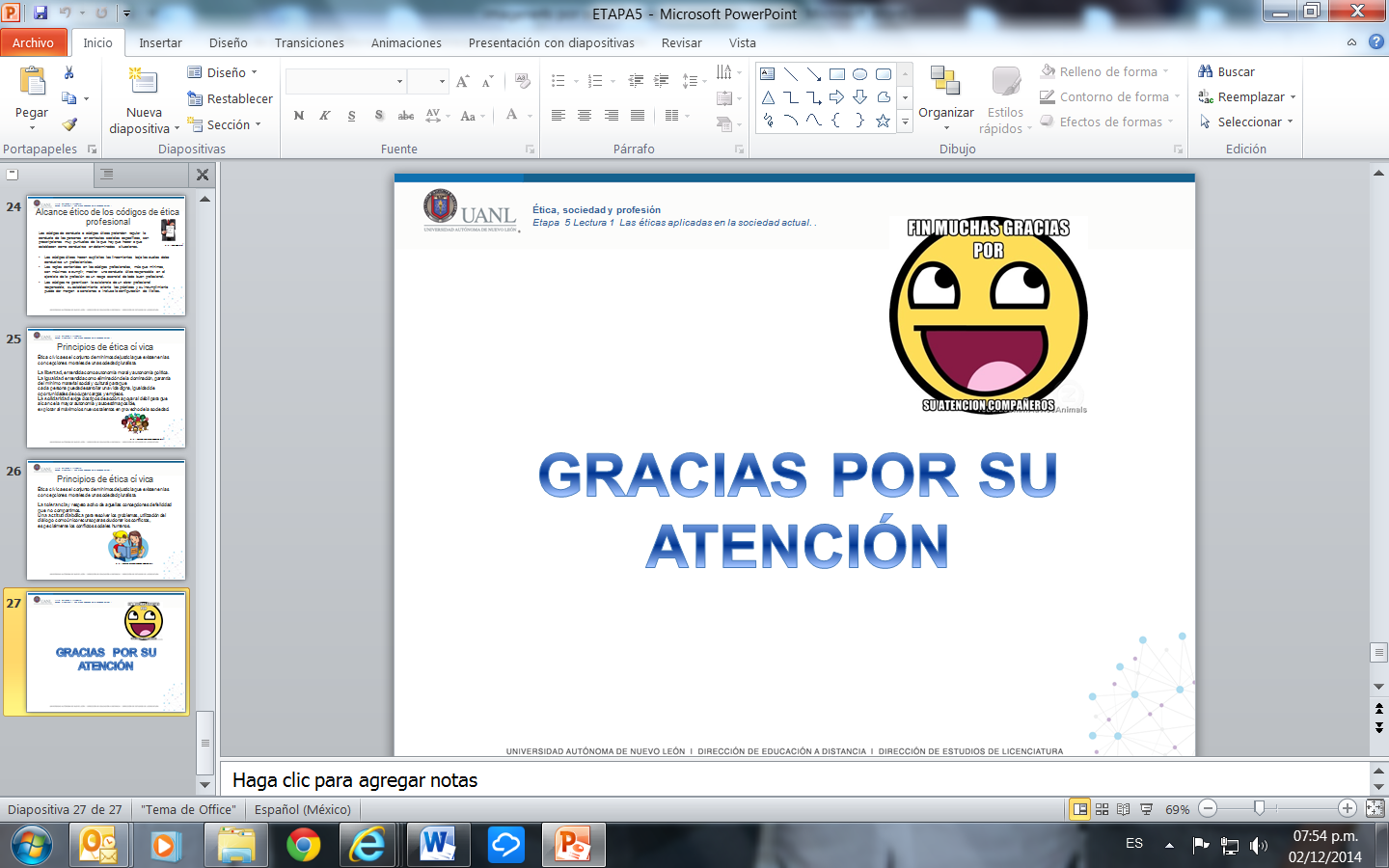Click the Copiar formato paintbrush icon
1389x868 pixels.
[x=68, y=123]
